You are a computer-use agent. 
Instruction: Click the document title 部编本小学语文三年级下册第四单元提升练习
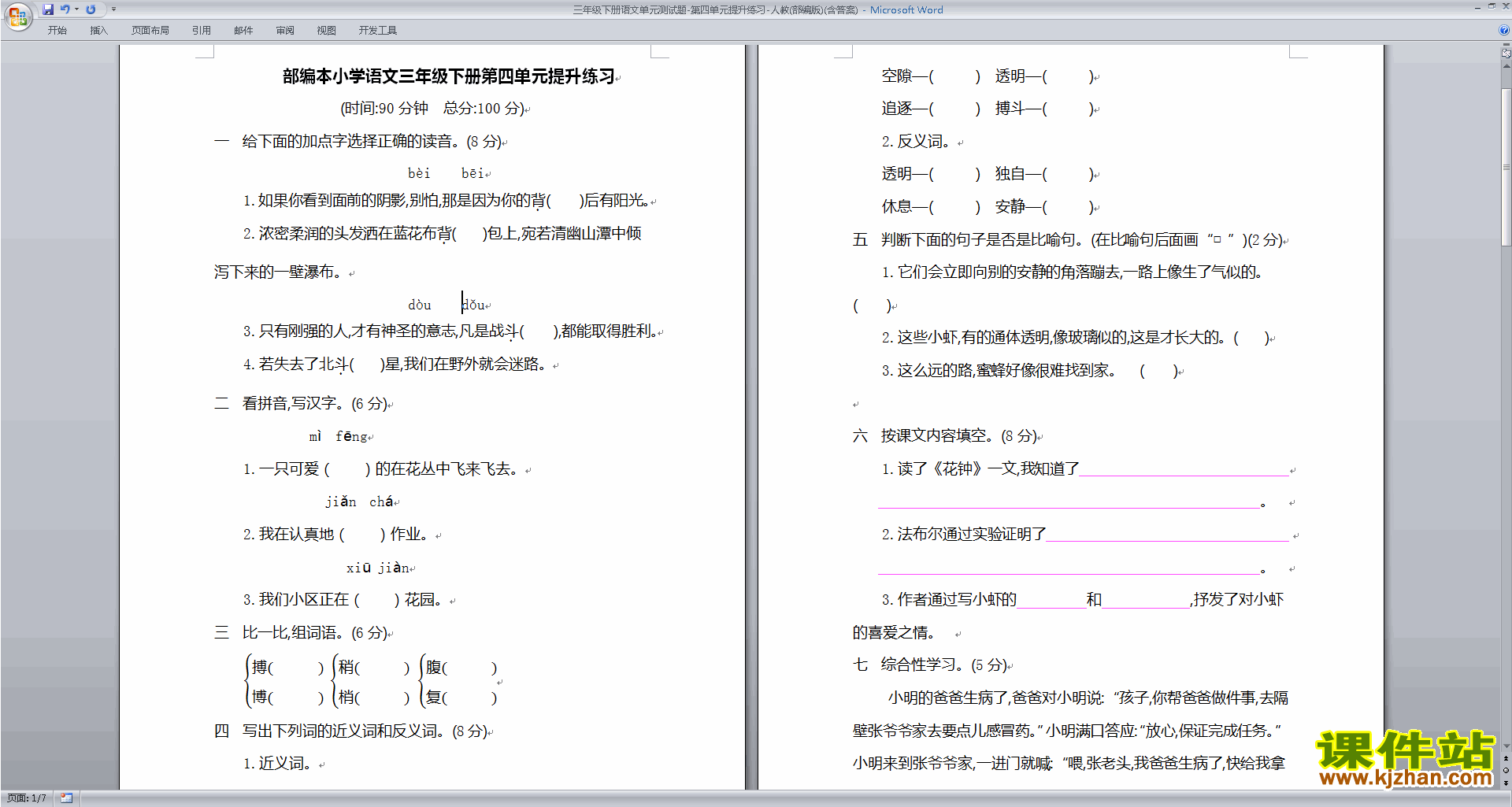[449, 76]
